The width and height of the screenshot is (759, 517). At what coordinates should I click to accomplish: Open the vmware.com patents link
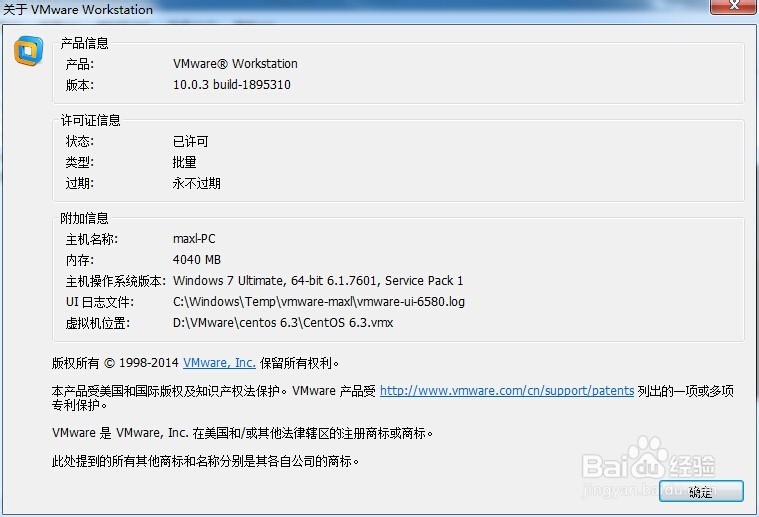click(x=507, y=391)
